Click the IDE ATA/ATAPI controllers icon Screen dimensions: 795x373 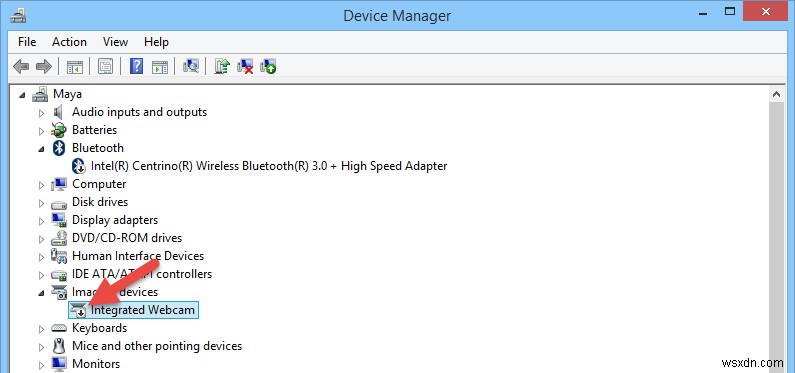(x=59, y=275)
